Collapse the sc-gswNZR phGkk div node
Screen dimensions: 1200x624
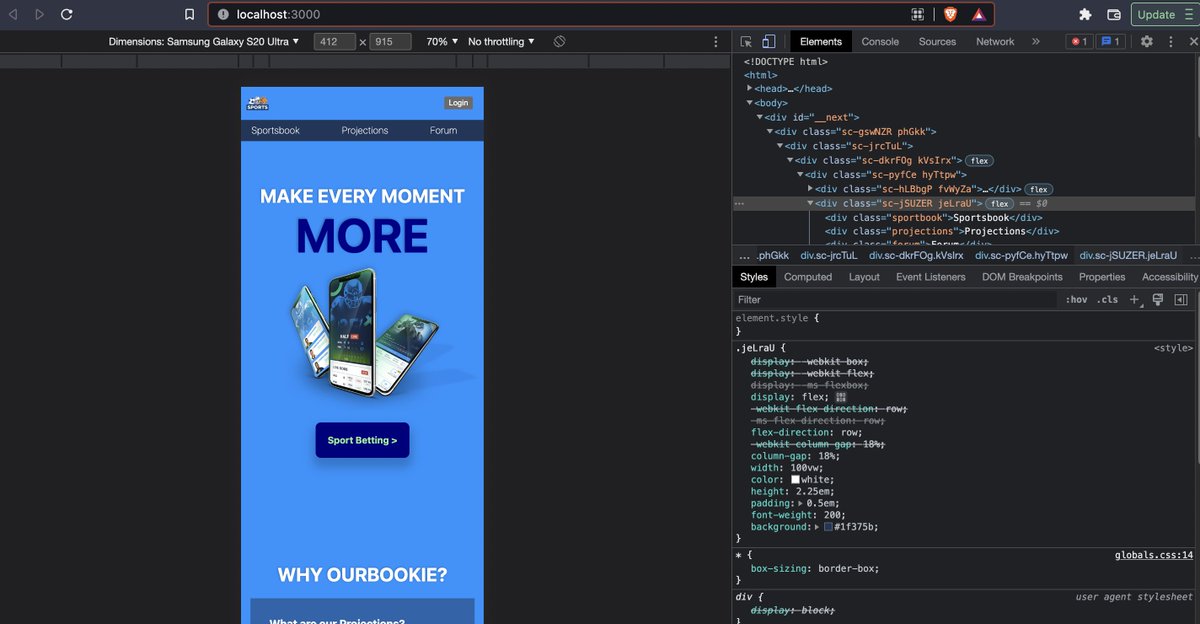(770, 131)
